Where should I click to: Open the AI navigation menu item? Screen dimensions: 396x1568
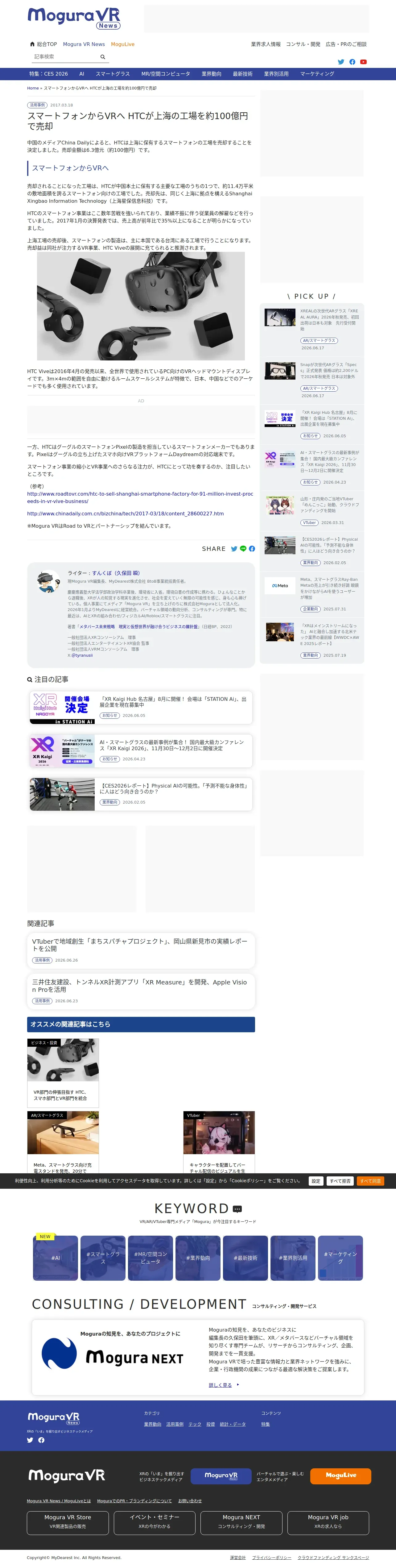pos(81,74)
